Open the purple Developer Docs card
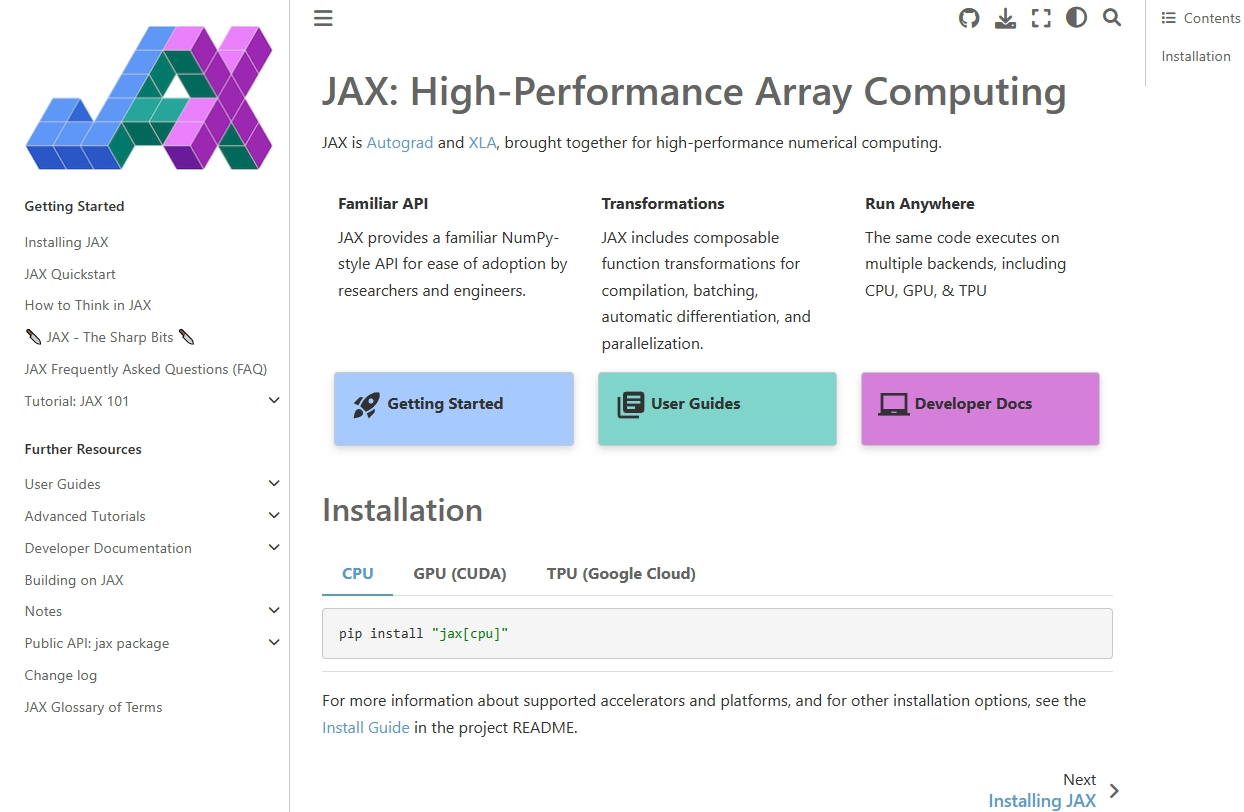 (980, 409)
